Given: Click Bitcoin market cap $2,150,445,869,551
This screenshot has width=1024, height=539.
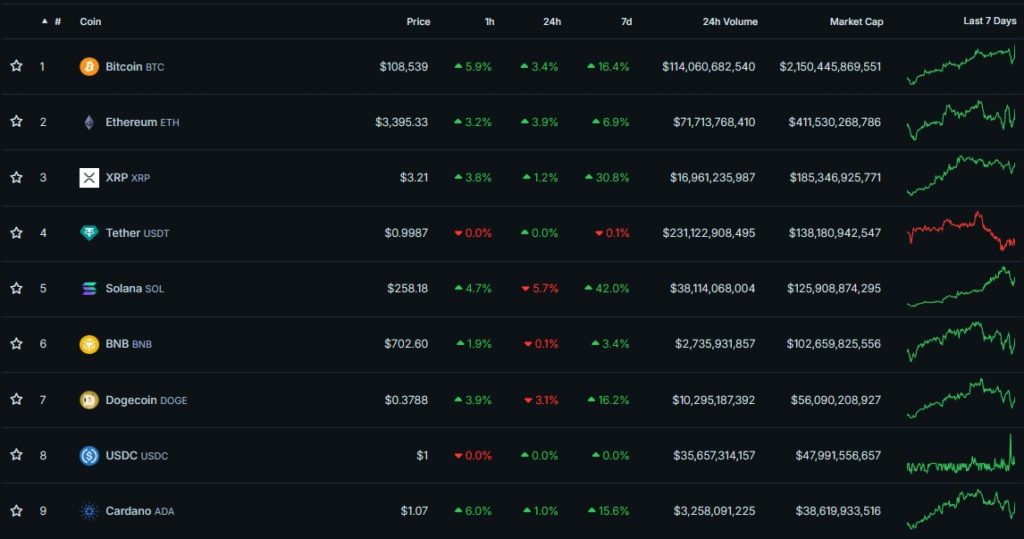Looking at the screenshot, I should coord(830,67).
